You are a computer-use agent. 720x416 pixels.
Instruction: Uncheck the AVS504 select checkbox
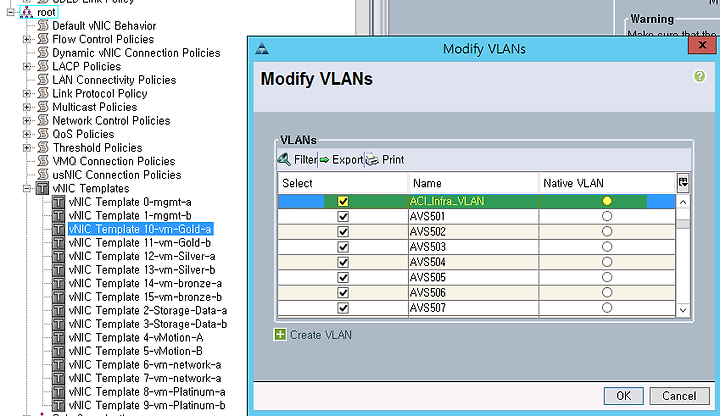(x=343, y=262)
